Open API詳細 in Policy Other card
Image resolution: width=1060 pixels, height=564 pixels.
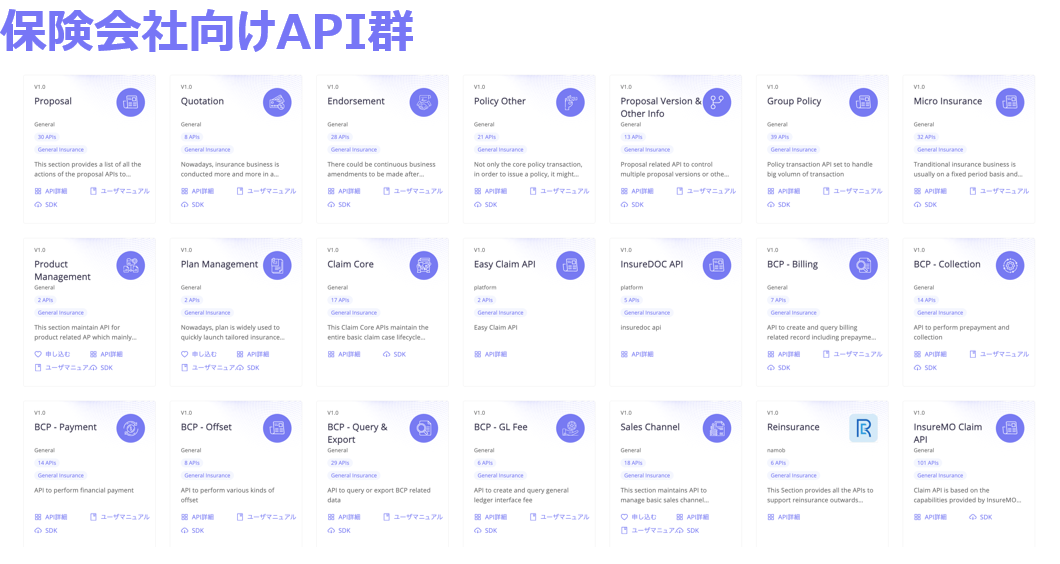(x=490, y=191)
